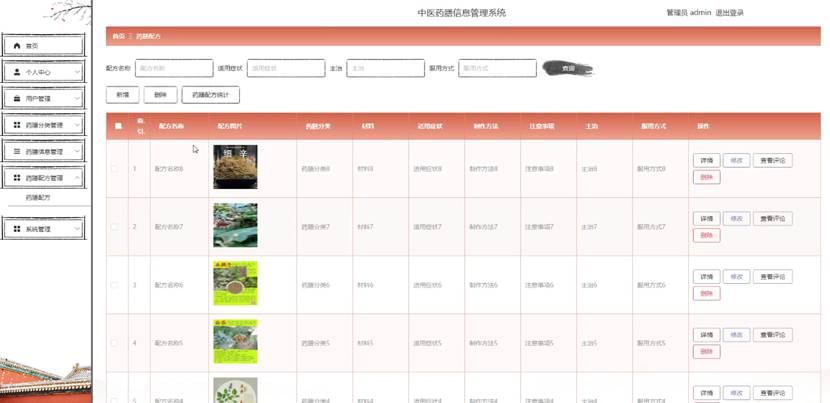
Task: Go to 首页 in the sidebar
Action: click(43, 46)
